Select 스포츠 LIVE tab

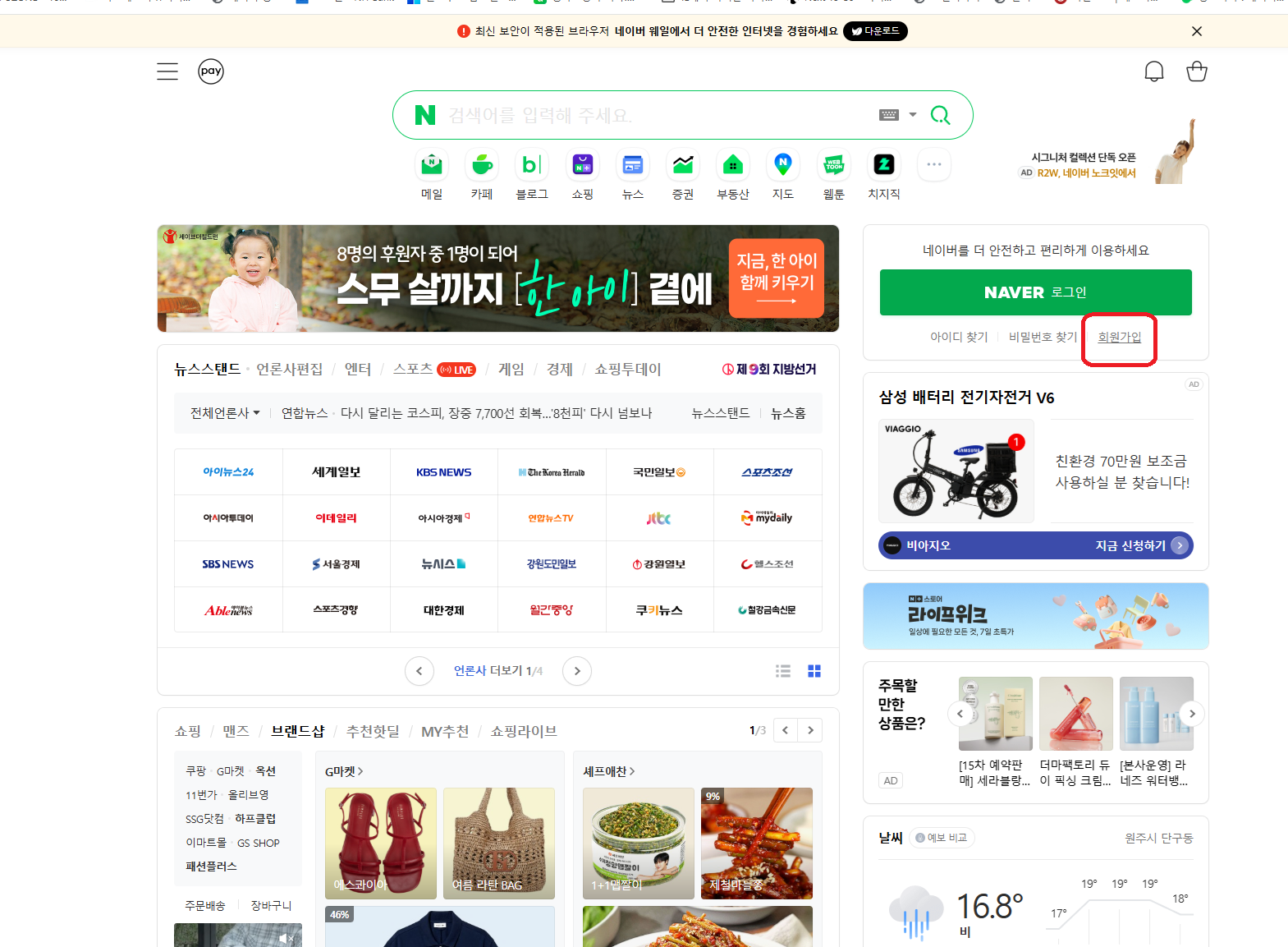coord(434,370)
